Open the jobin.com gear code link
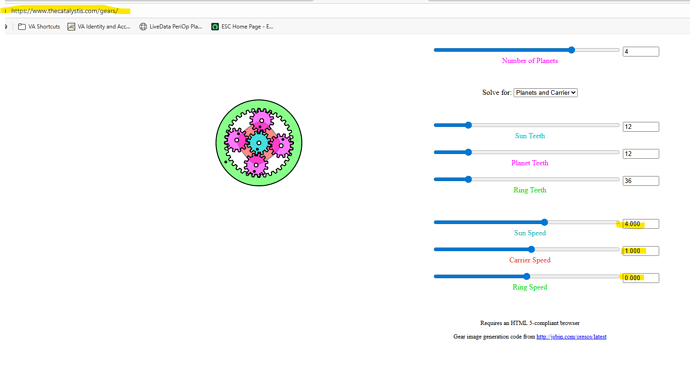 point(571,337)
